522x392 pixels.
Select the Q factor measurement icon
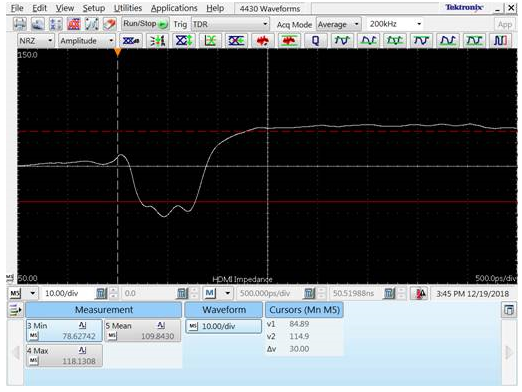tap(315, 41)
